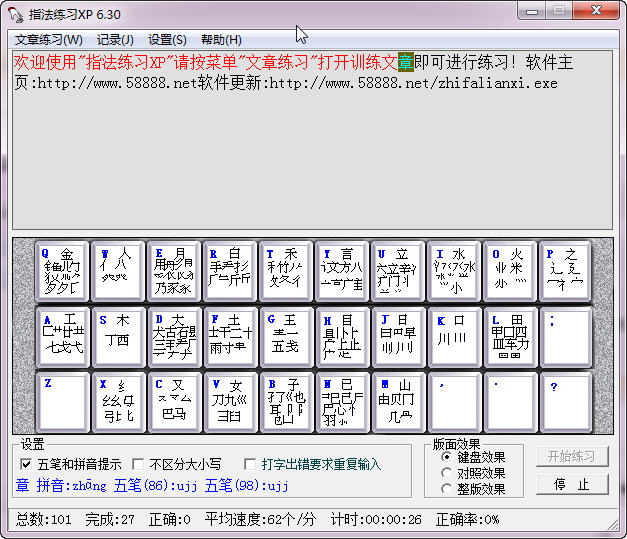Image resolution: width=627 pixels, height=539 pixels.
Task: Click the K key showing 口 radical
Action: click(454, 337)
